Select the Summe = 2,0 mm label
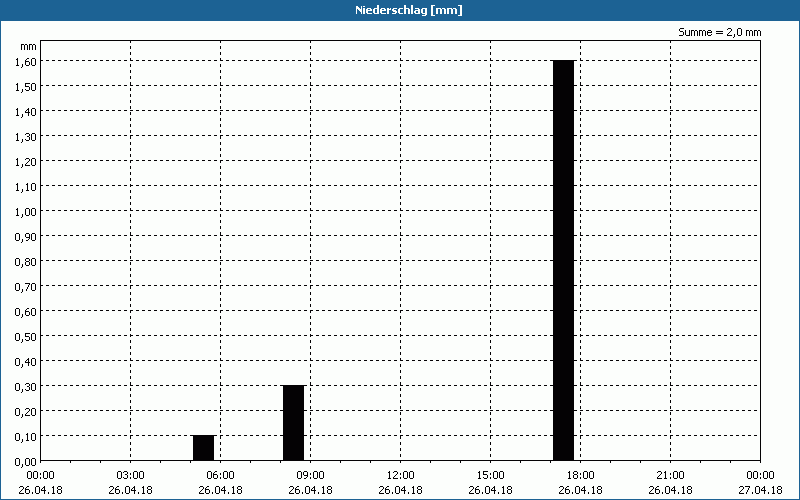Screen dimensions: 800x500 click(x=719, y=32)
